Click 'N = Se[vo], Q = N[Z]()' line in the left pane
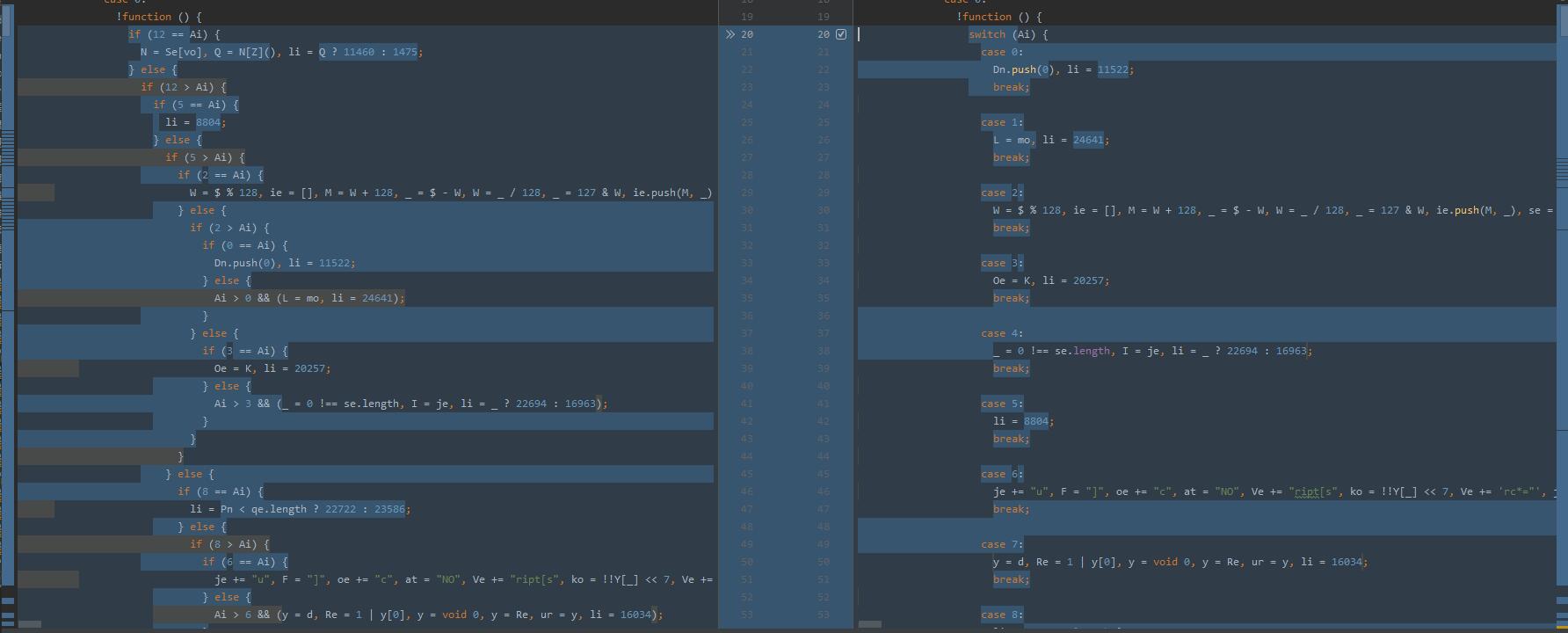1568x633 pixels. (x=282, y=52)
